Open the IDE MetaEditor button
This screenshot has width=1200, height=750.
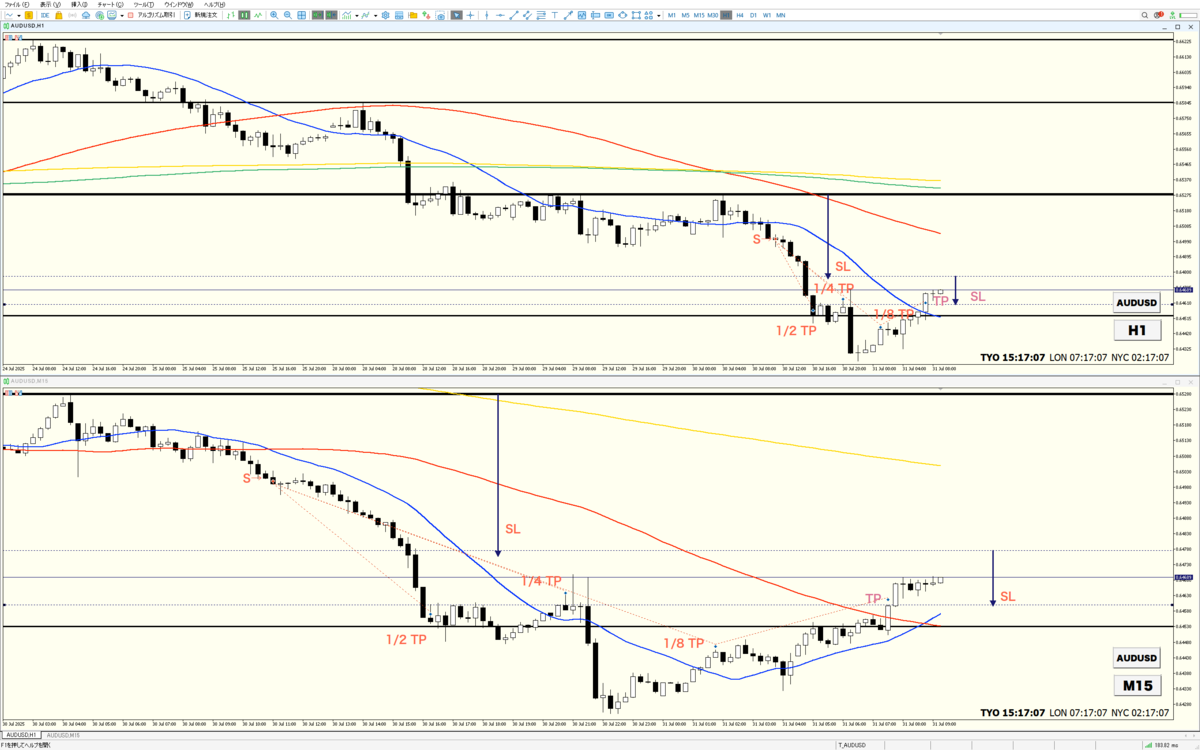pyautogui.click(x=45, y=16)
